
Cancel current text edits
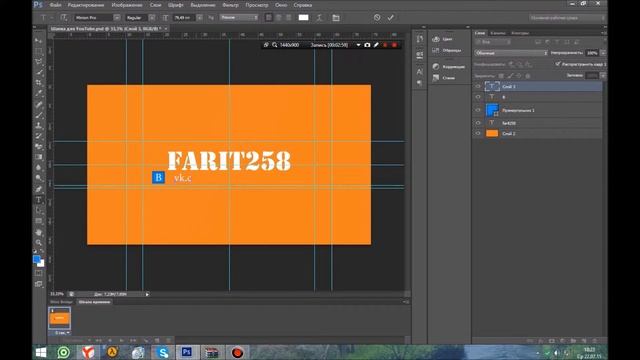coord(377,18)
